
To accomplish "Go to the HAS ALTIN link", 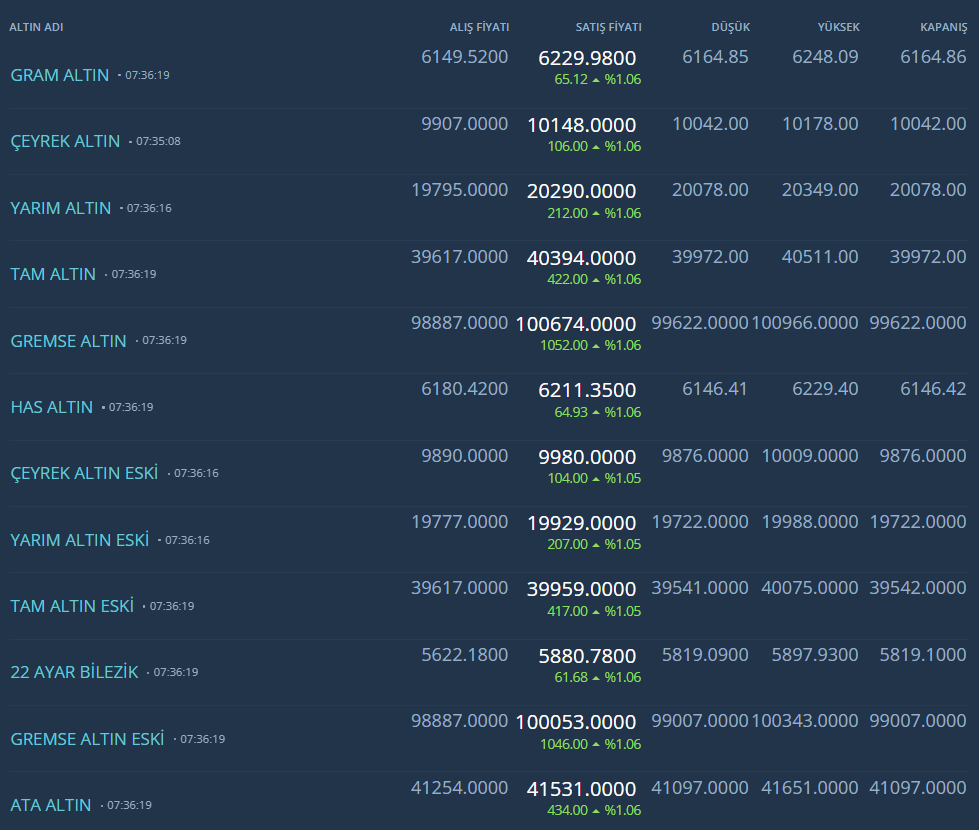I will coord(52,407).
